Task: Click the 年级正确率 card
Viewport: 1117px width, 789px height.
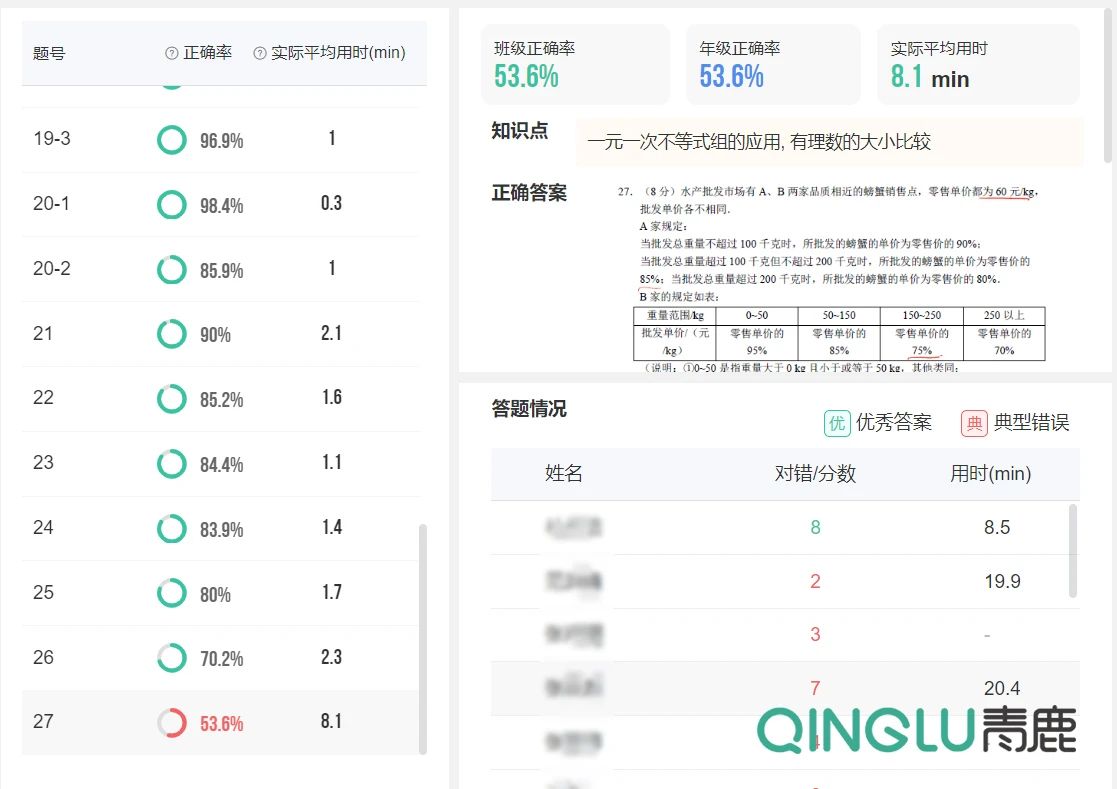Action: (x=772, y=65)
